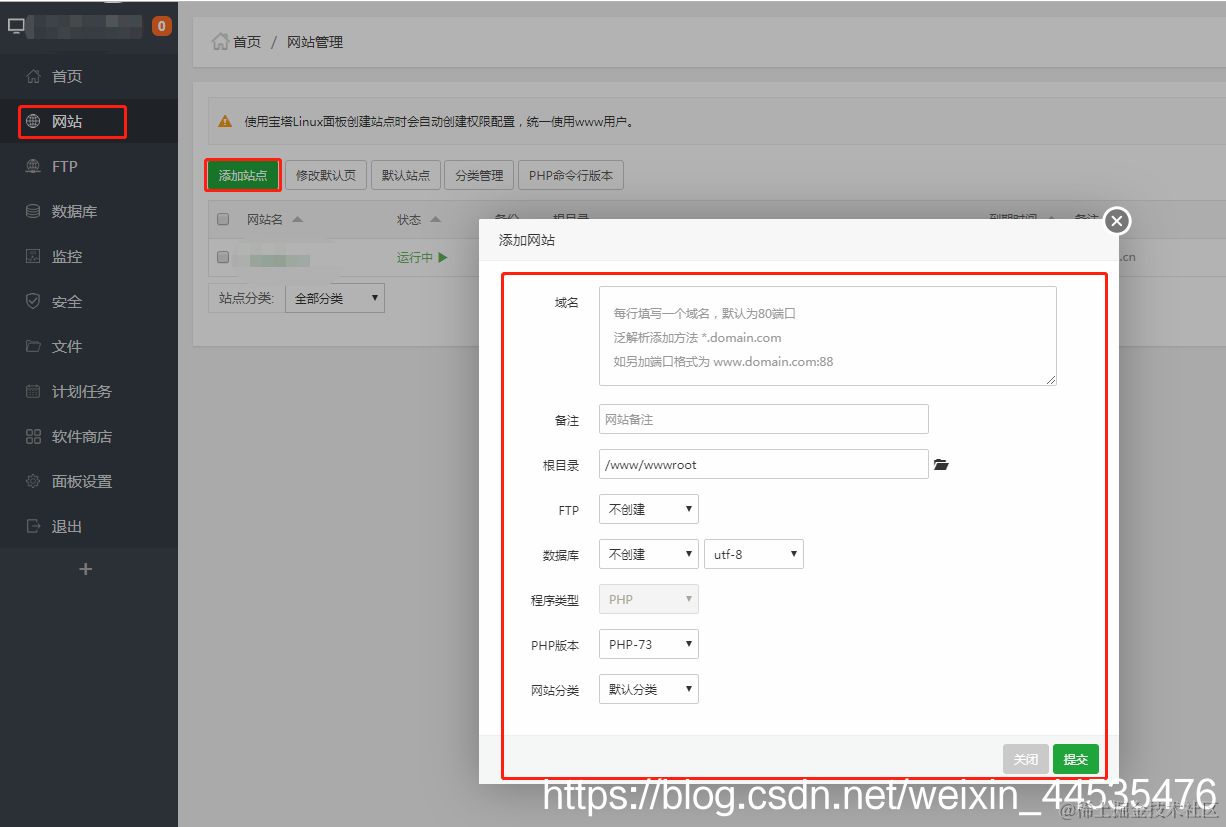Click the 监控 monitor icon
The width and height of the screenshot is (1226, 827).
pos(33,256)
